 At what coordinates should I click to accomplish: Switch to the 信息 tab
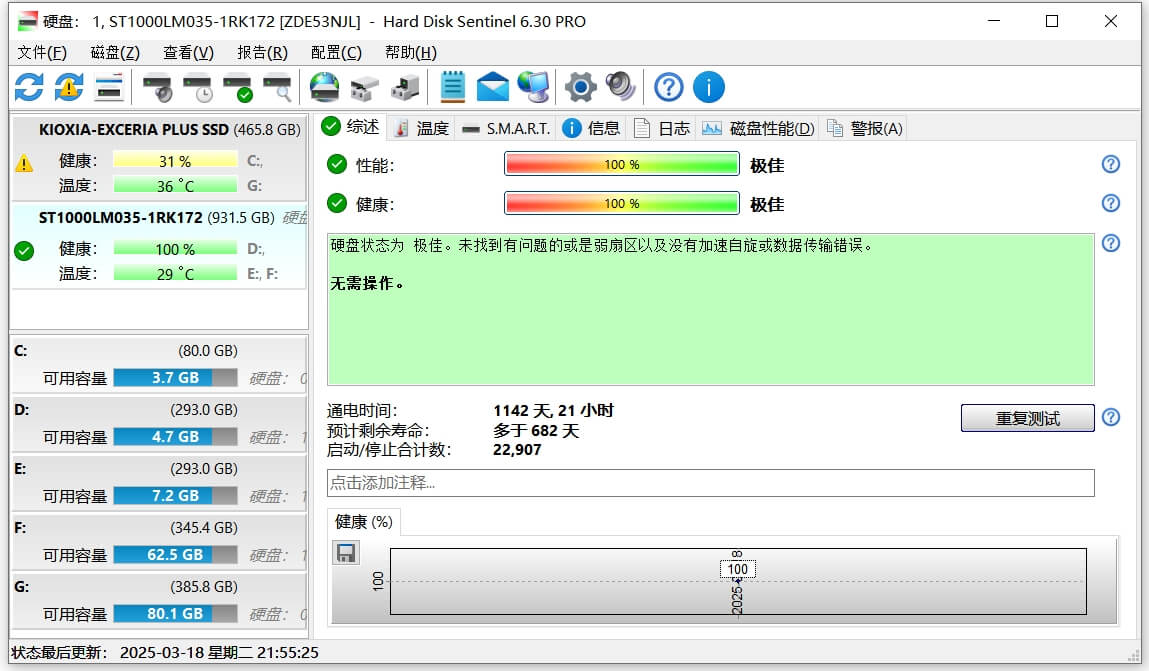(591, 128)
